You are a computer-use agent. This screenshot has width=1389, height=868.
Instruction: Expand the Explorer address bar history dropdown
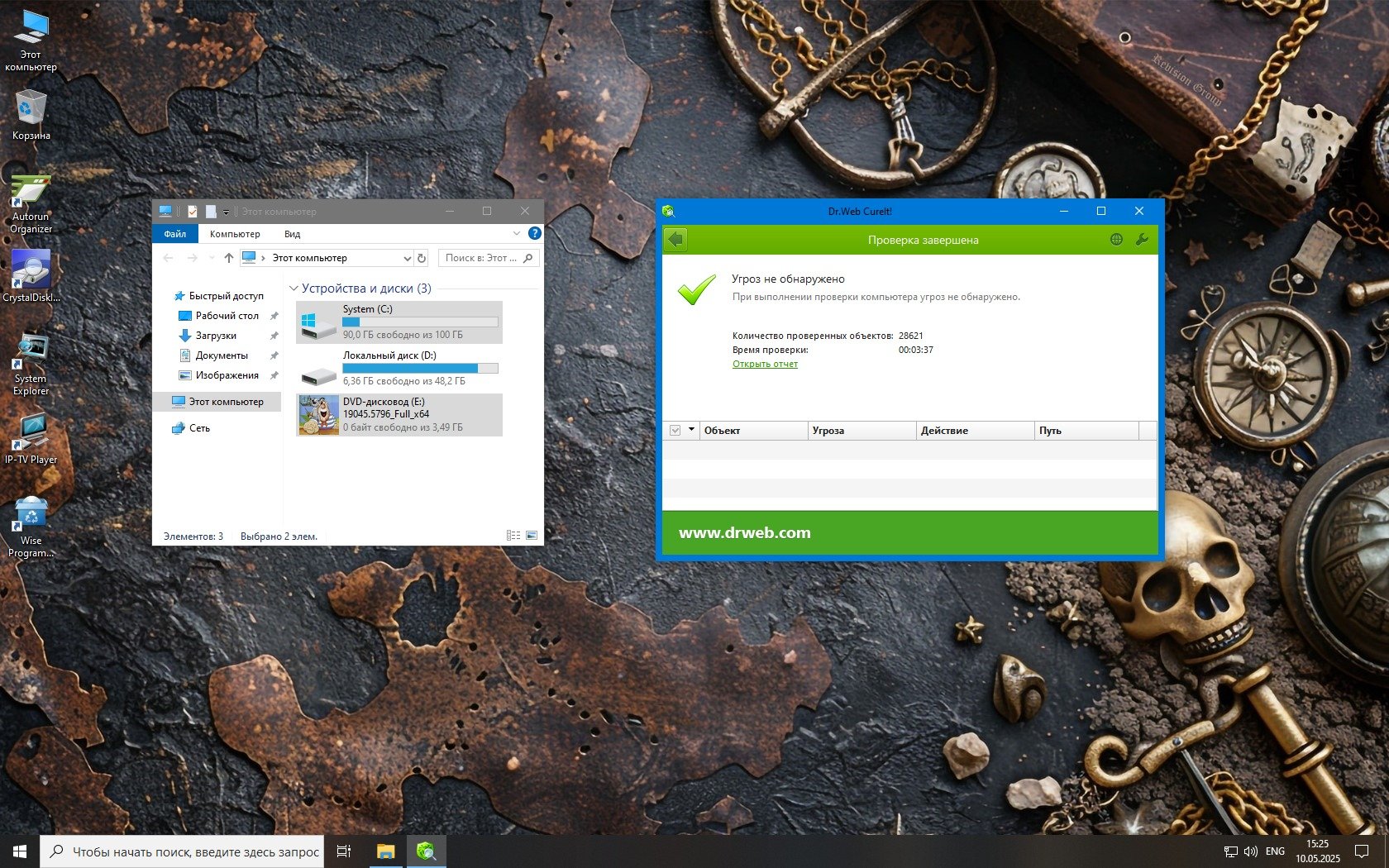tap(407, 258)
